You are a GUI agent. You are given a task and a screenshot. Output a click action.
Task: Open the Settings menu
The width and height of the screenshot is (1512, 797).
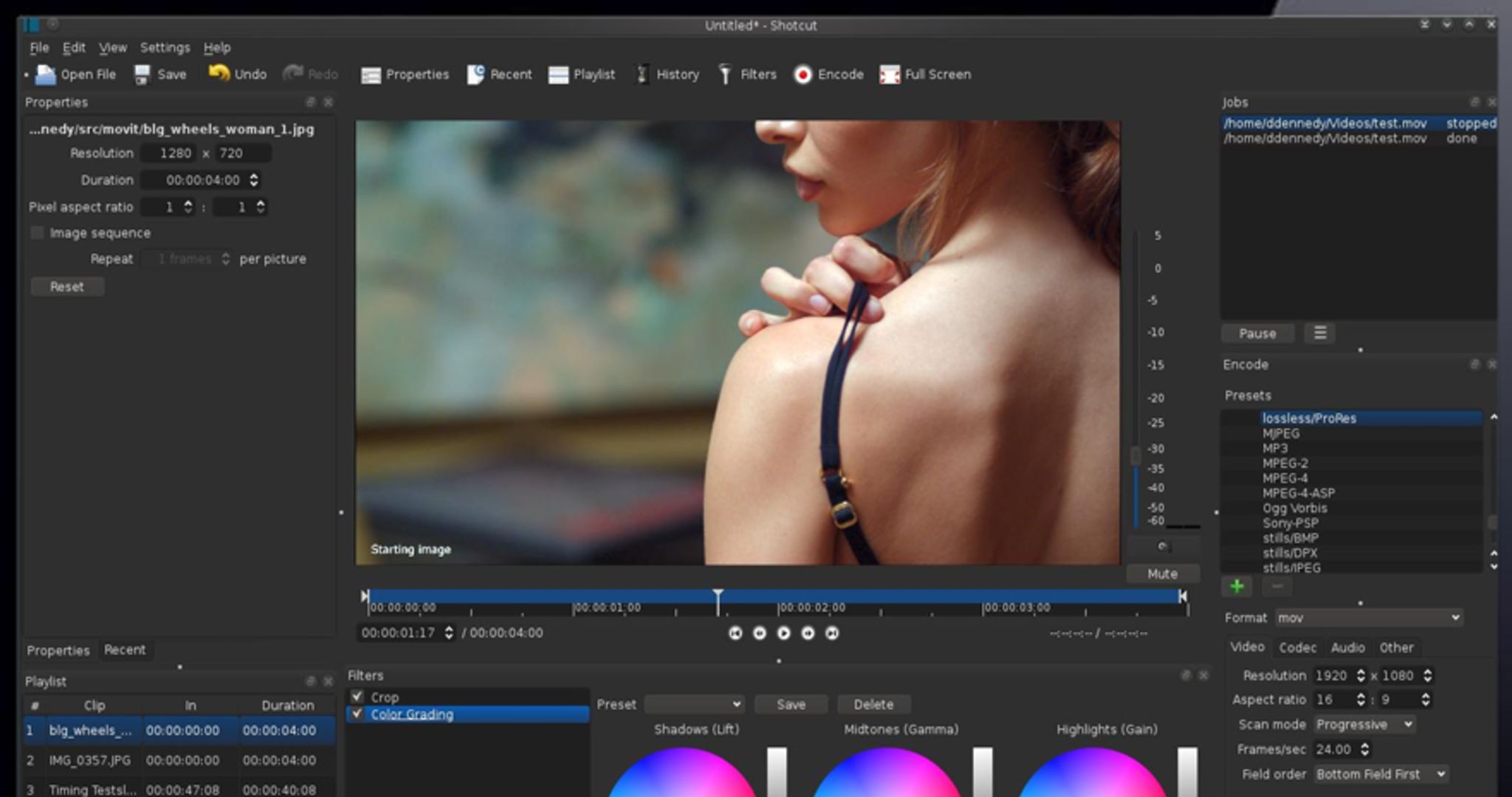(165, 48)
